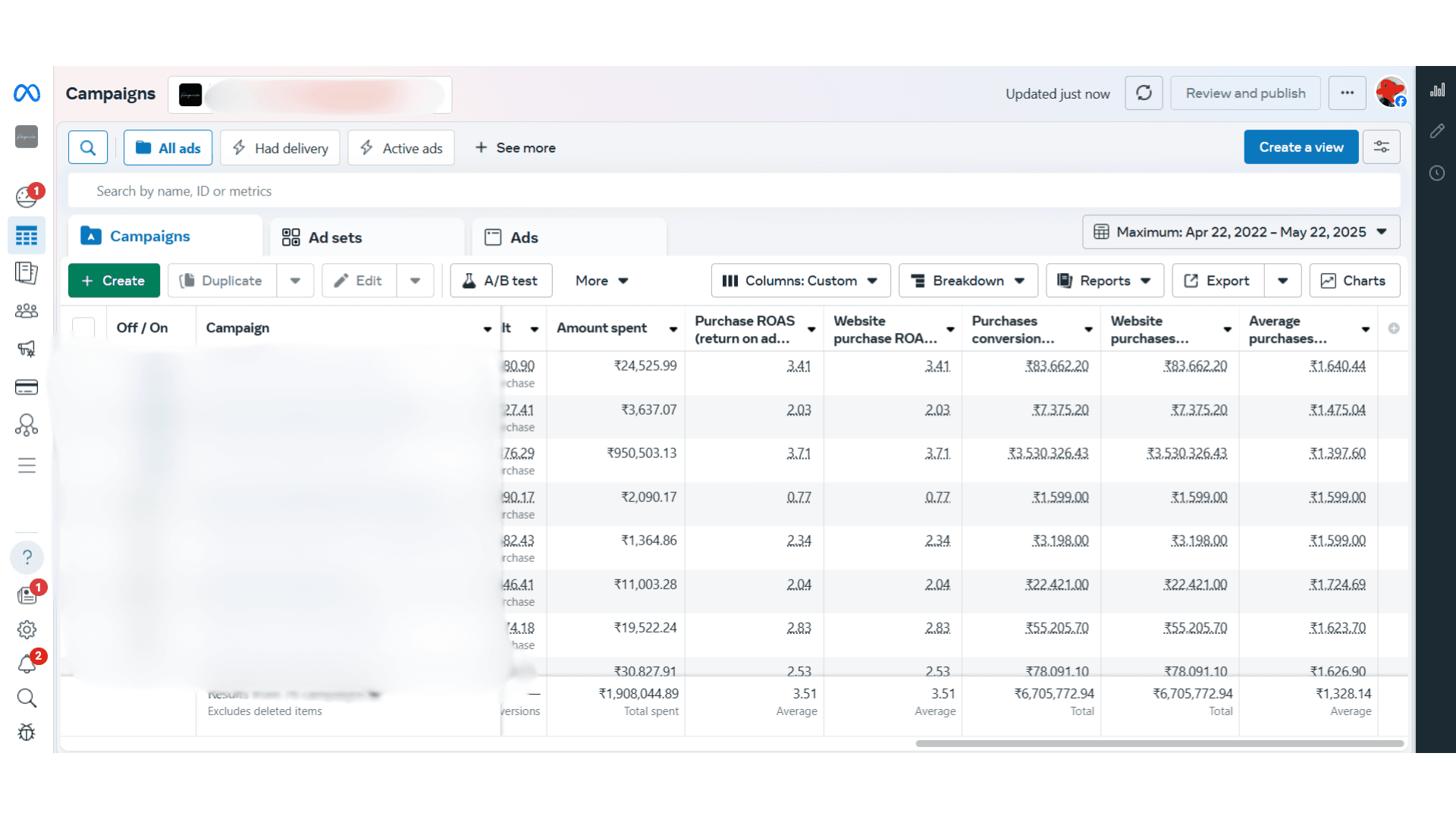Switch to the Ads tab
The height and width of the screenshot is (819, 1456).
click(523, 237)
